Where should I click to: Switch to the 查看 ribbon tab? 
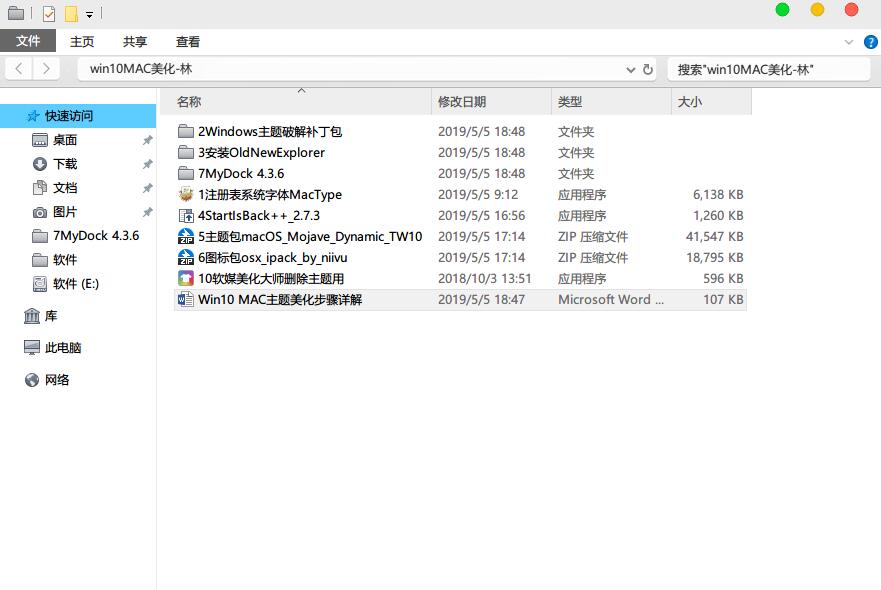tap(188, 42)
